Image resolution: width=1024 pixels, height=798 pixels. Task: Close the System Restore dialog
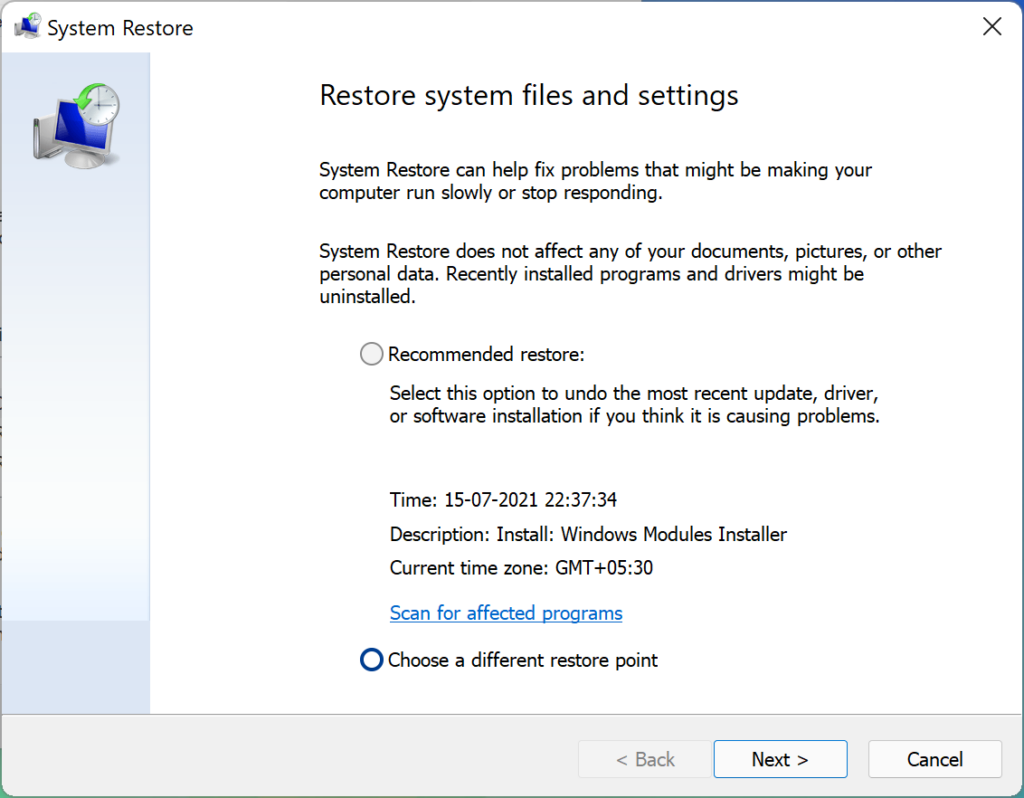pyautogui.click(x=992, y=27)
